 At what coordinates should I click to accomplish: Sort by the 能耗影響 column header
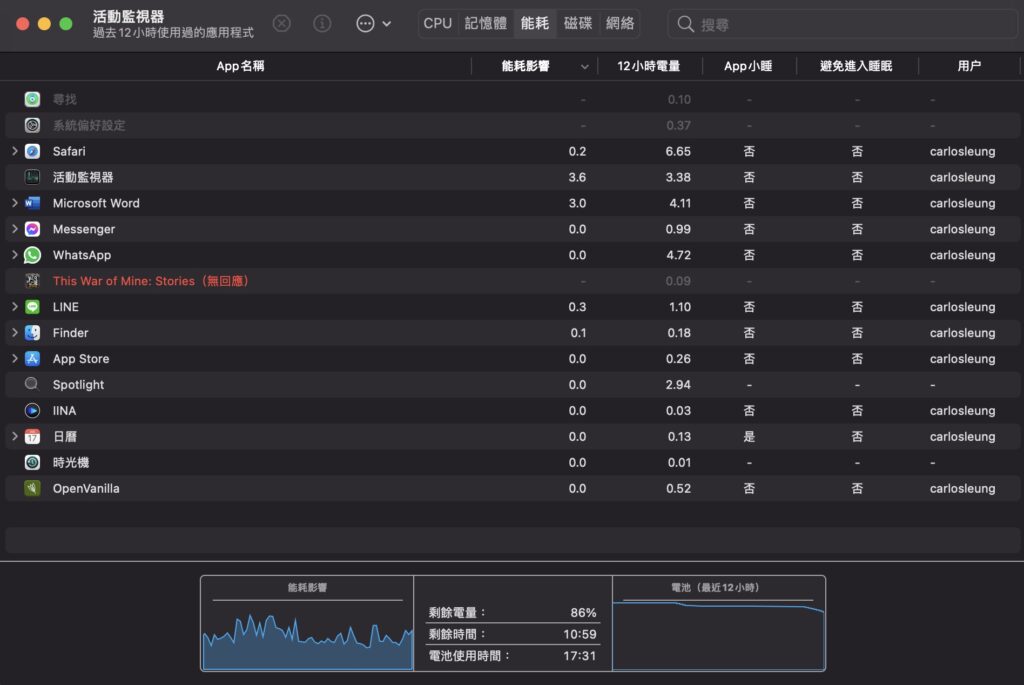[x=525, y=66]
